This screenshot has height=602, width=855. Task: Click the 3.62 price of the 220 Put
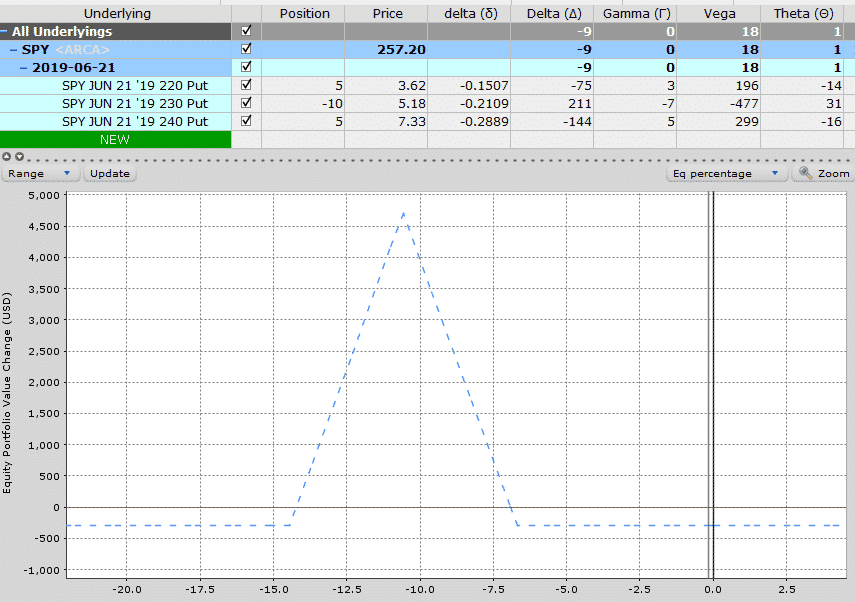point(412,86)
